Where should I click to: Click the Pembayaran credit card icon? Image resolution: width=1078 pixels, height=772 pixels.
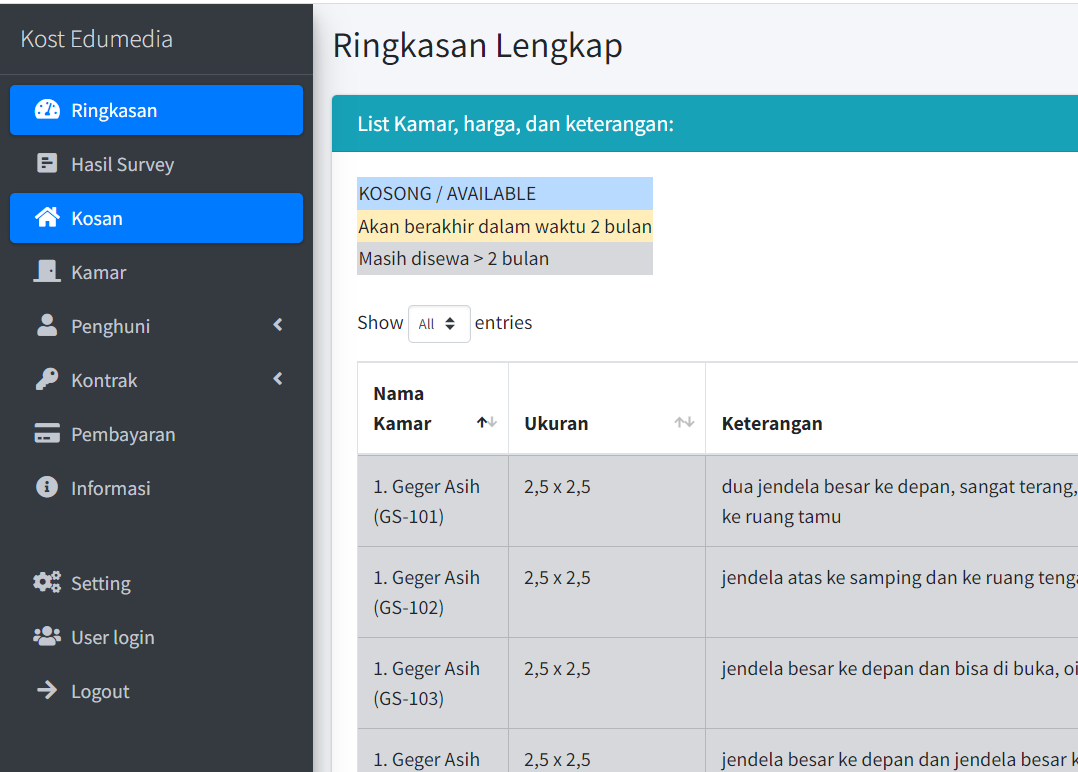point(47,434)
